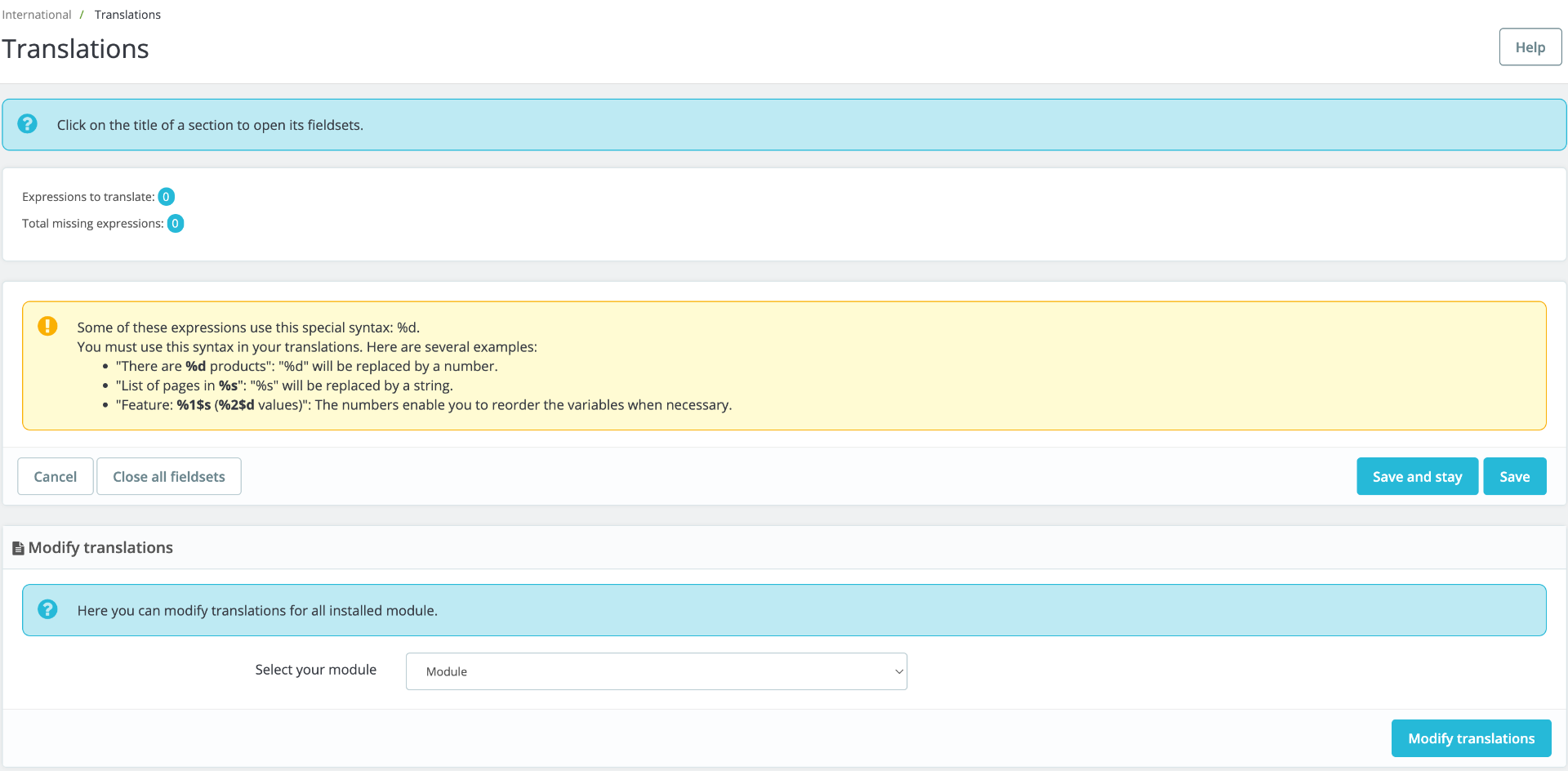
Task: Go to International breadcrumb link
Action: pos(37,15)
